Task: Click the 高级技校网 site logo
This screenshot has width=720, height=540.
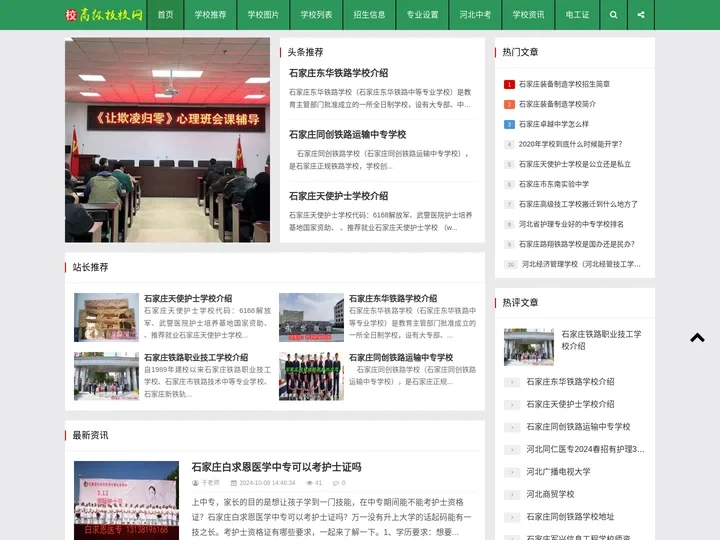Action: point(104,15)
